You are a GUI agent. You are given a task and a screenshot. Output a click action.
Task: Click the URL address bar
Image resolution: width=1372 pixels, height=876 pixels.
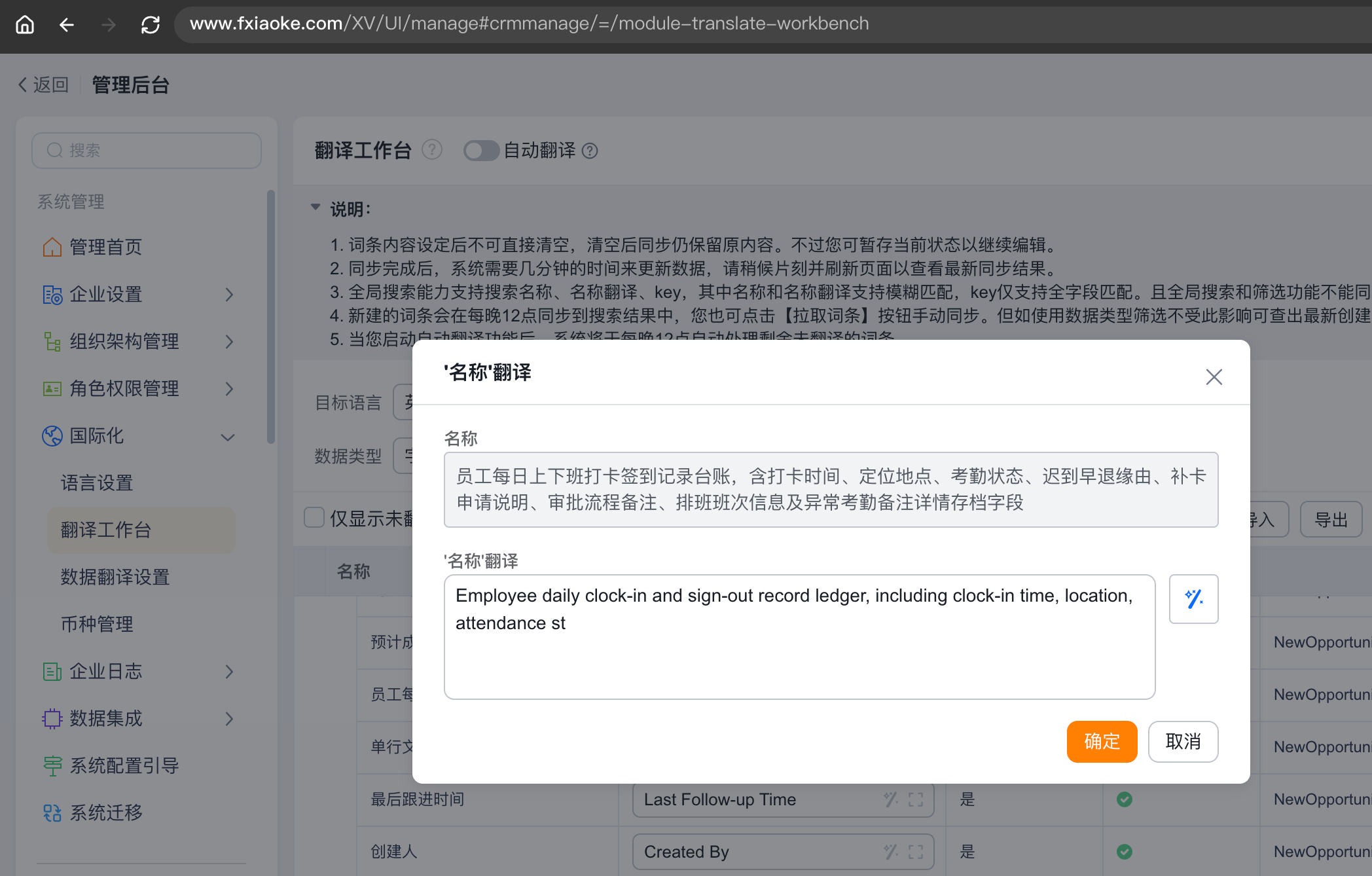click(x=772, y=24)
